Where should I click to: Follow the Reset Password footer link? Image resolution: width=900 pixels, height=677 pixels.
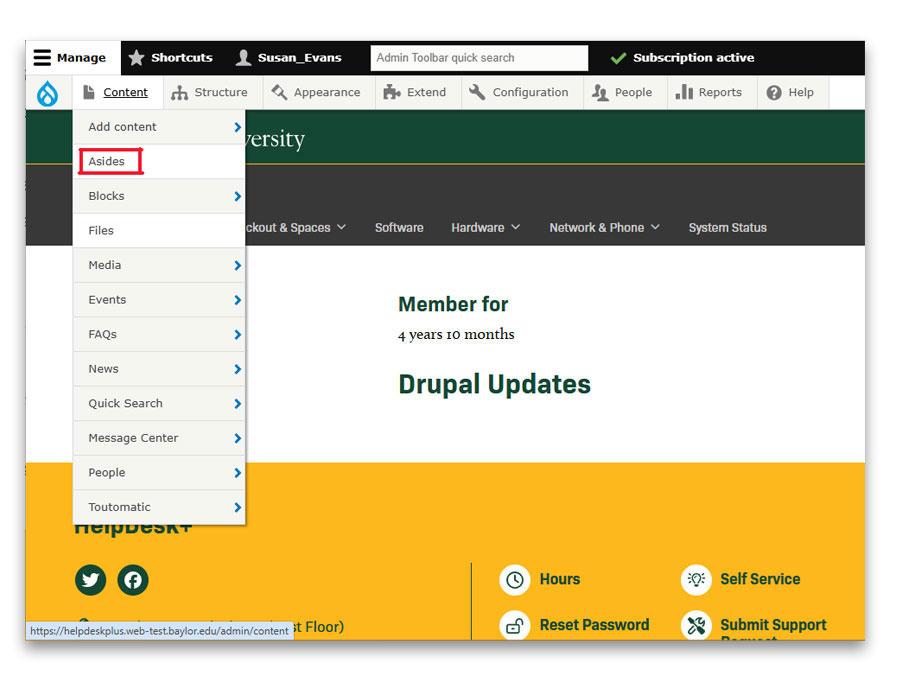point(594,625)
